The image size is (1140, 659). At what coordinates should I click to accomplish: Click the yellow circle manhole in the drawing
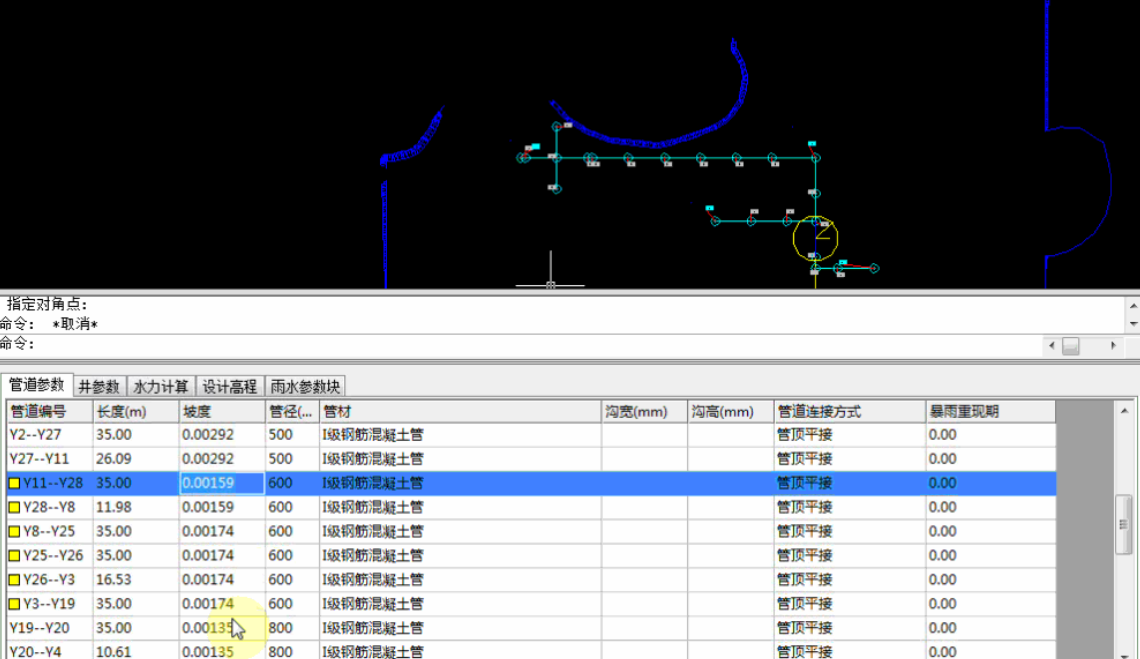(815, 237)
